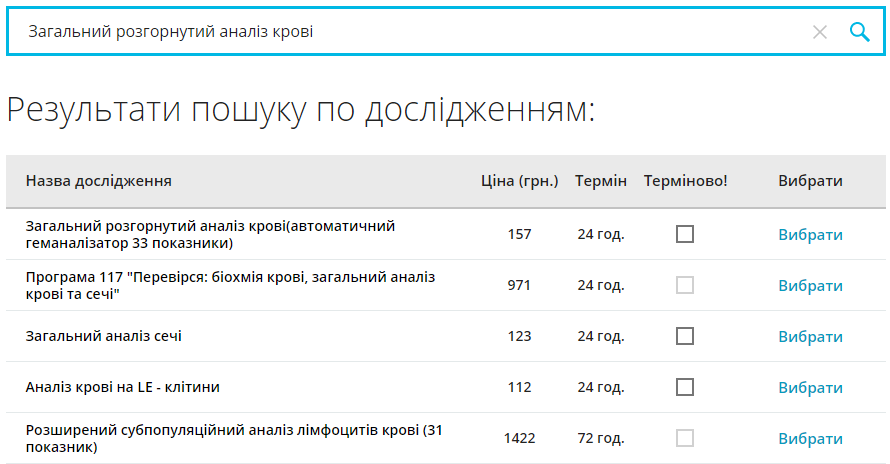Click the Термін column header

[601, 181]
